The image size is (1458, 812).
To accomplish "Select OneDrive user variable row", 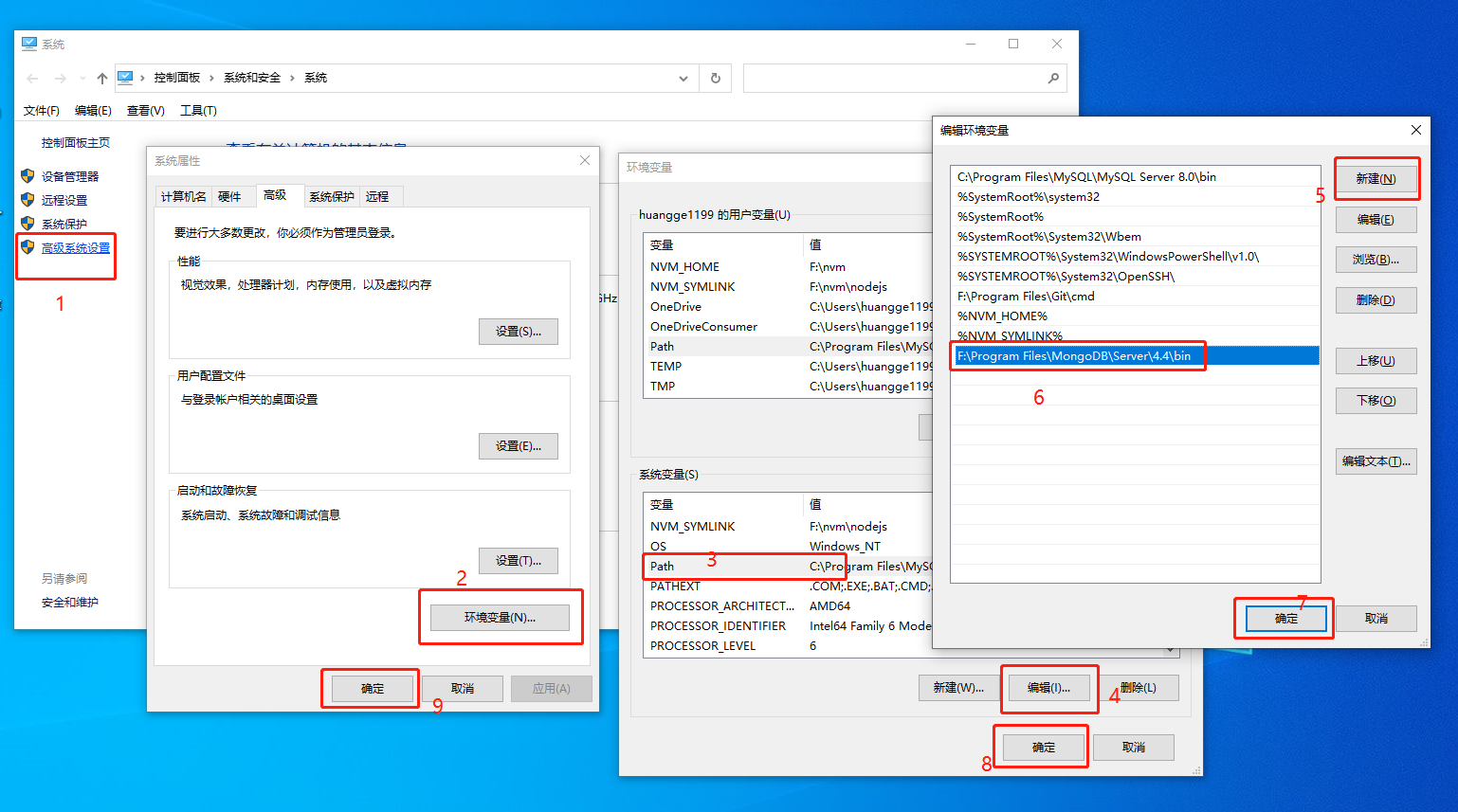I will click(789, 307).
